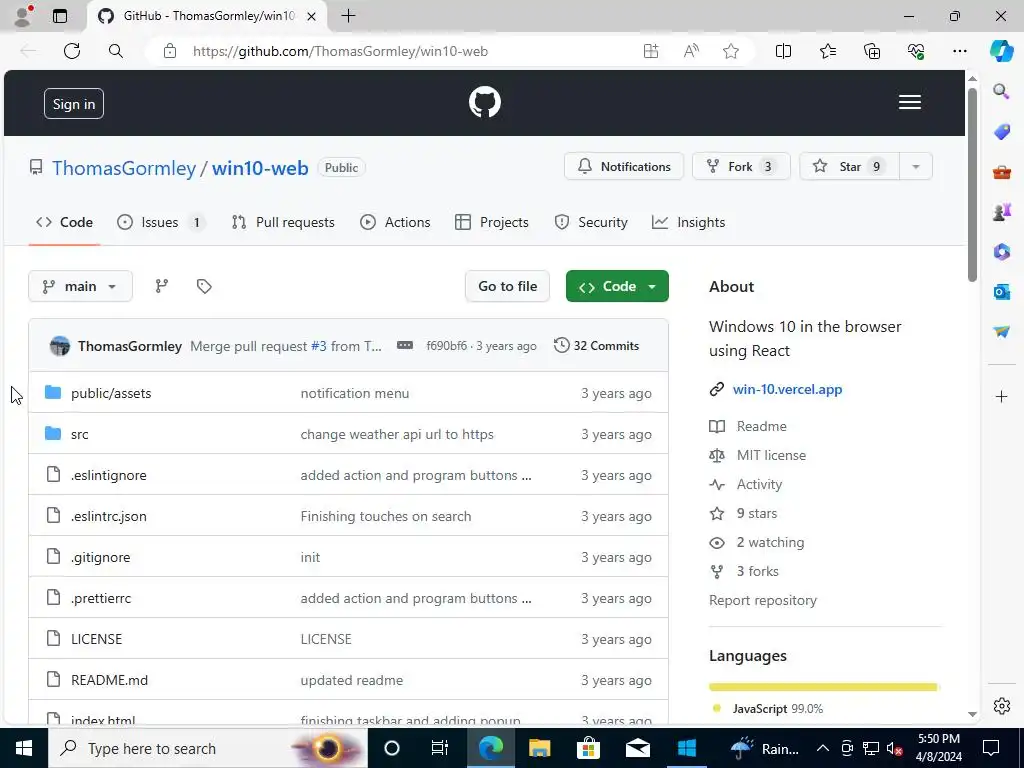1024x768 pixels.
Task: Open the public/assets folder
Action: [111, 393]
